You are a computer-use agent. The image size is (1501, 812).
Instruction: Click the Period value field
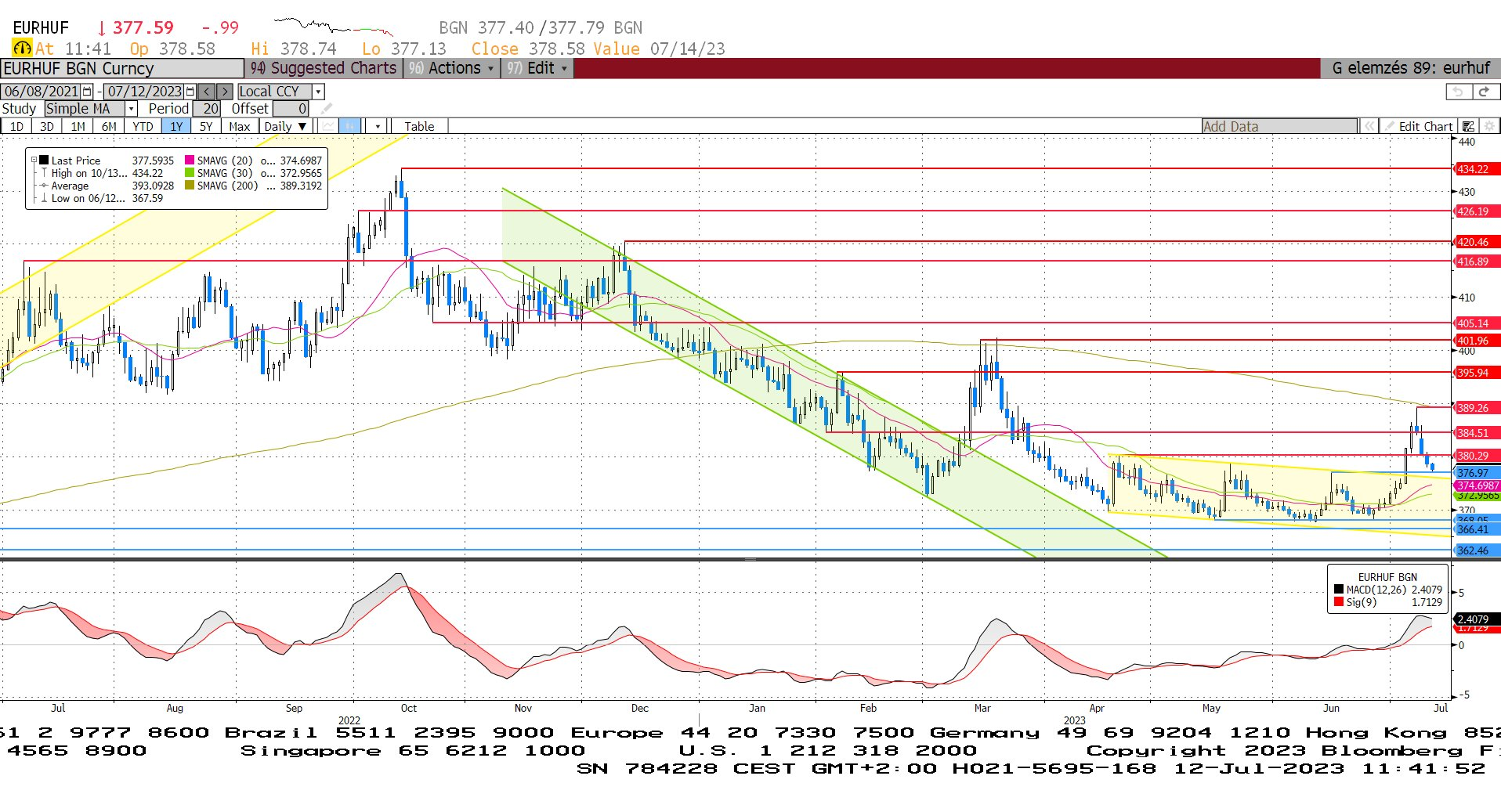208,109
